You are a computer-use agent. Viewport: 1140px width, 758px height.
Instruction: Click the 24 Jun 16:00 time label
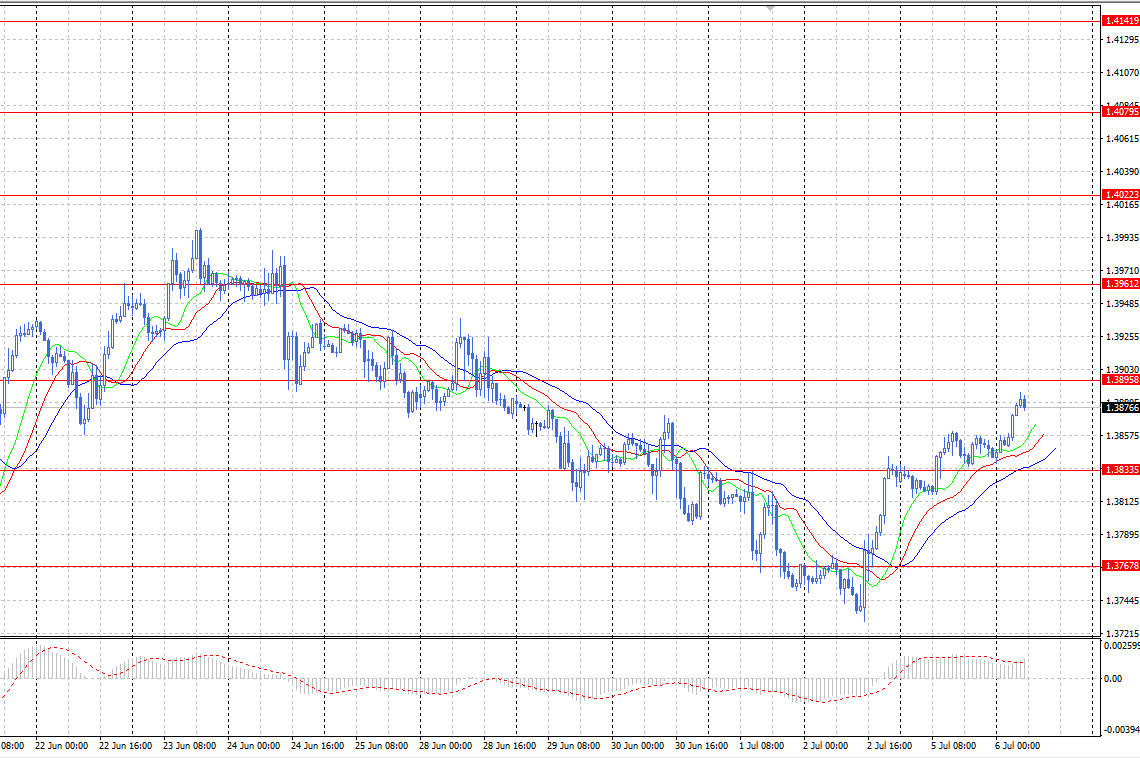click(x=318, y=746)
